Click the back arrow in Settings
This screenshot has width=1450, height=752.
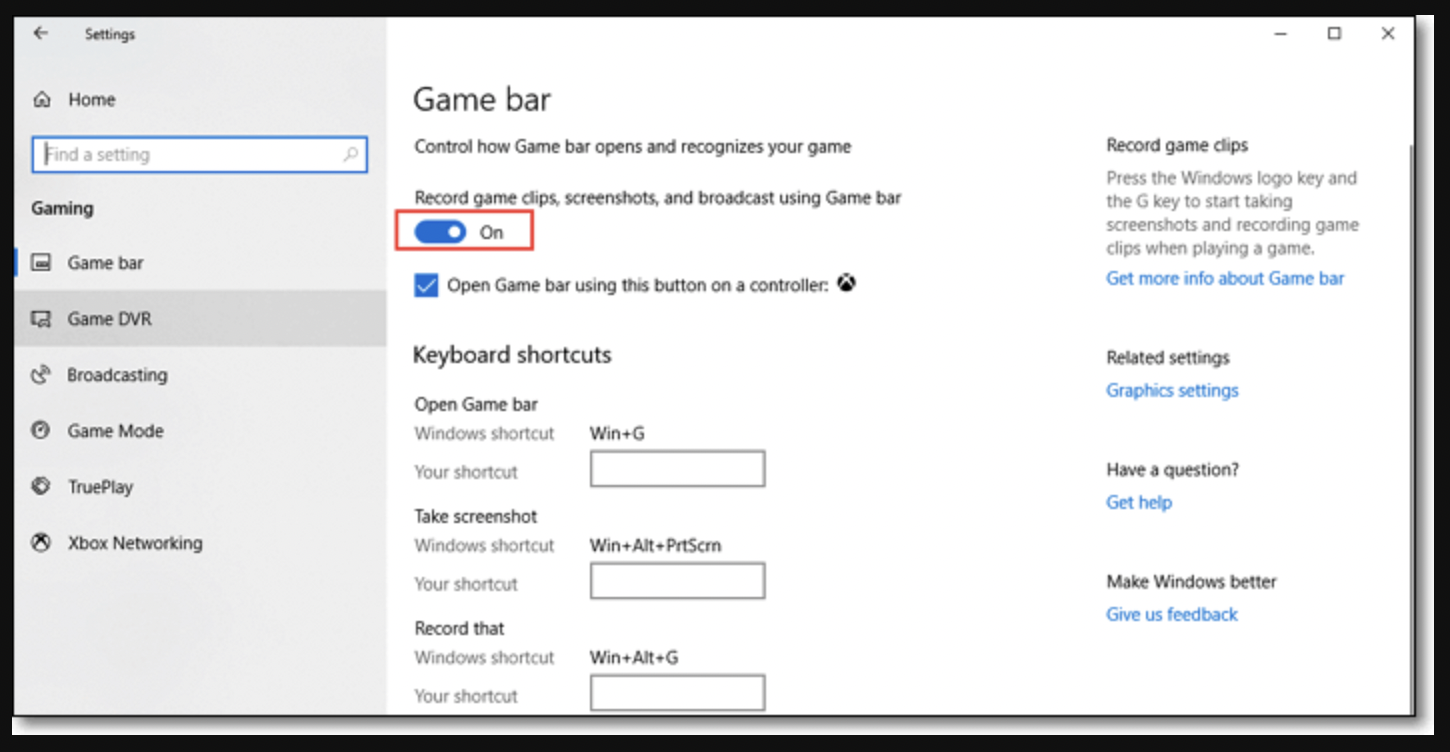point(40,33)
